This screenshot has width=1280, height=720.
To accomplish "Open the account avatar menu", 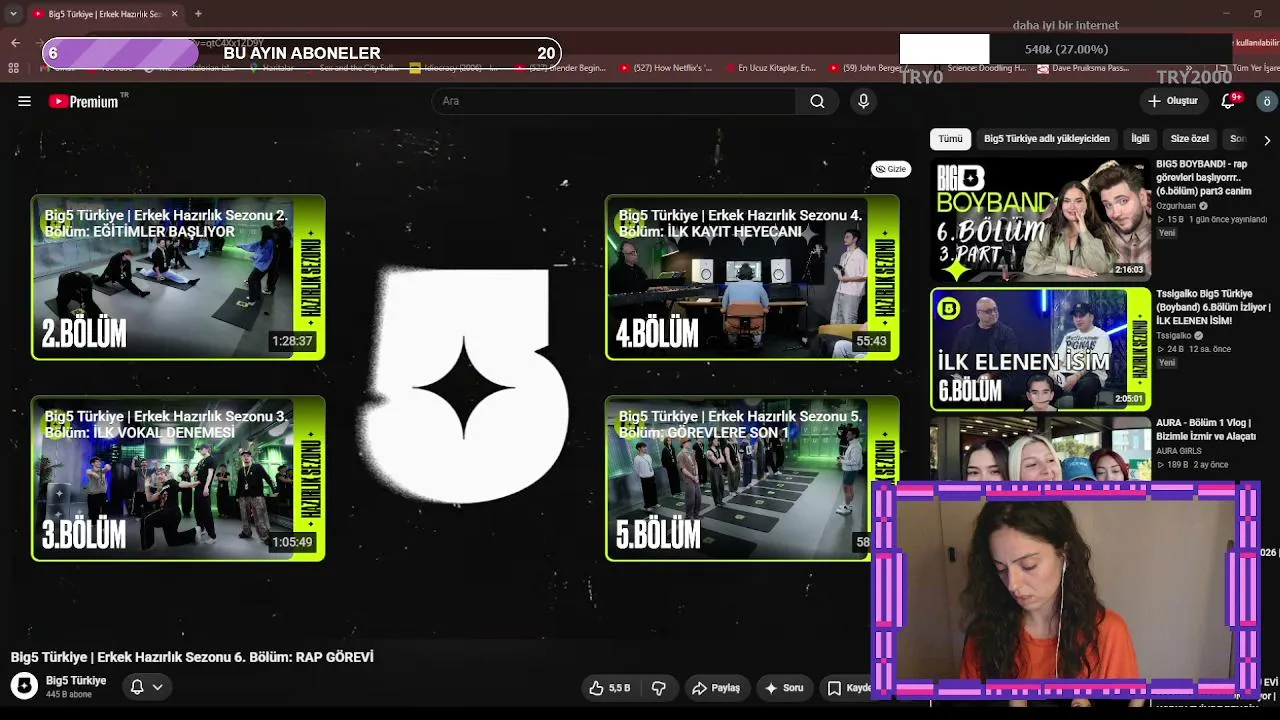I will (x=1266, y=101).
